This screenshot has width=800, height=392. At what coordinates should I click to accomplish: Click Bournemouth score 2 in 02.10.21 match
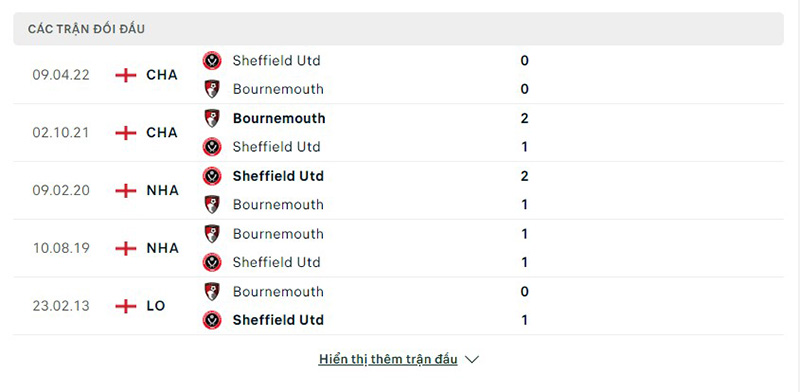[x=524, y=118]
